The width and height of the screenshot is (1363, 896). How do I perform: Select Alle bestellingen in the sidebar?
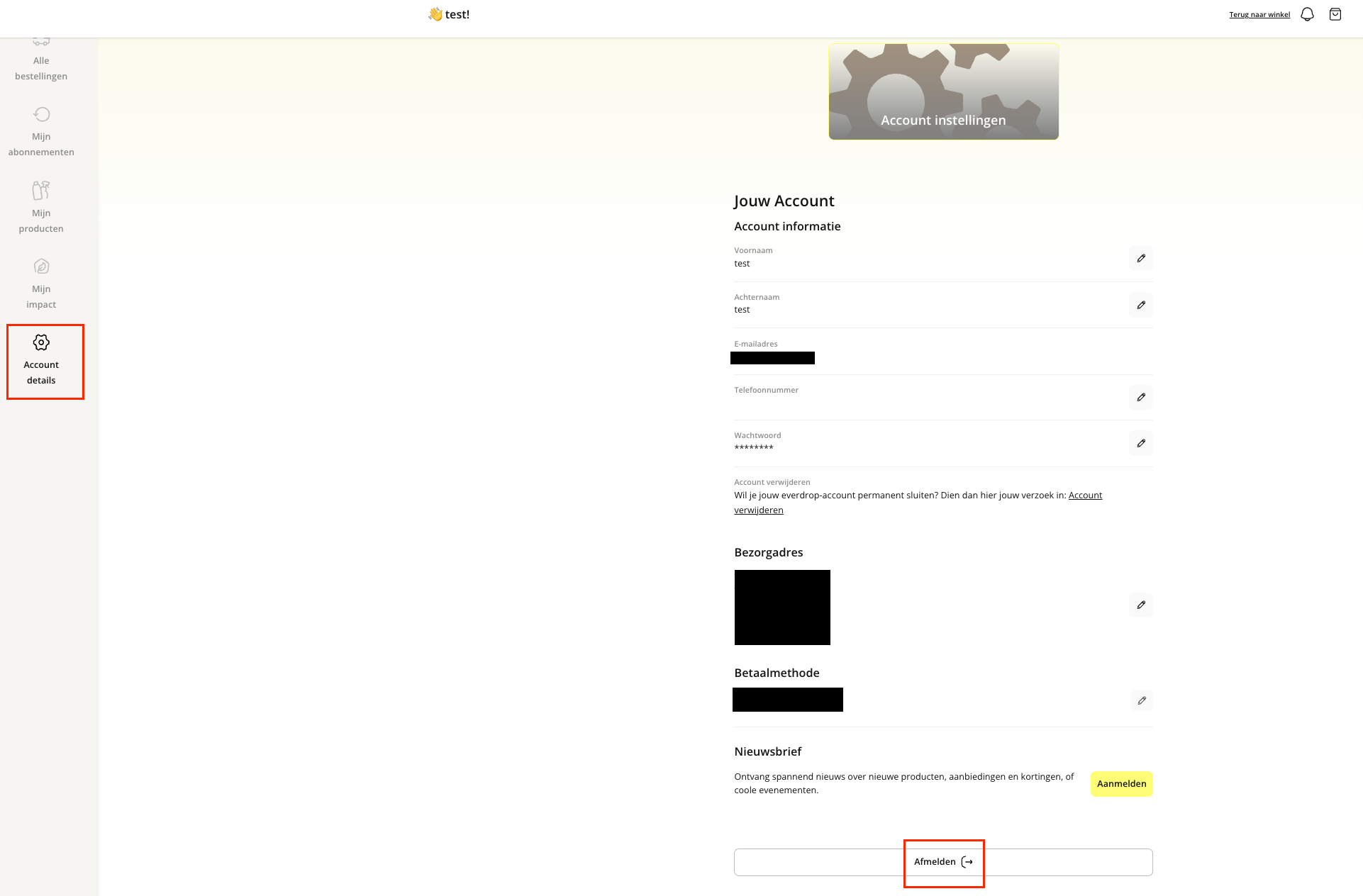click(x=41, y=68)
